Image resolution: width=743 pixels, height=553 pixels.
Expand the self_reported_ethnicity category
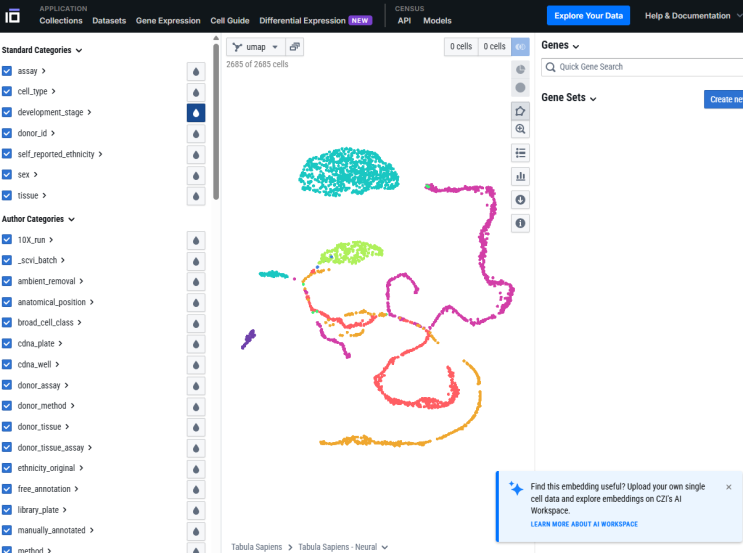pos(60,154)
